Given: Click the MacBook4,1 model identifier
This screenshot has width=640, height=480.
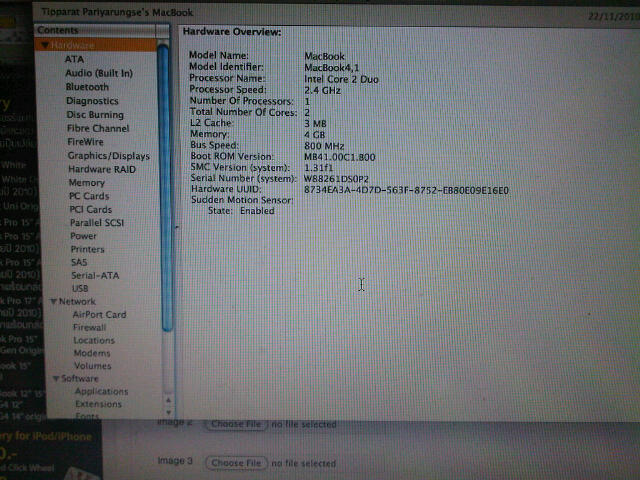Looking at the screenshot, I should pos(331,68).
